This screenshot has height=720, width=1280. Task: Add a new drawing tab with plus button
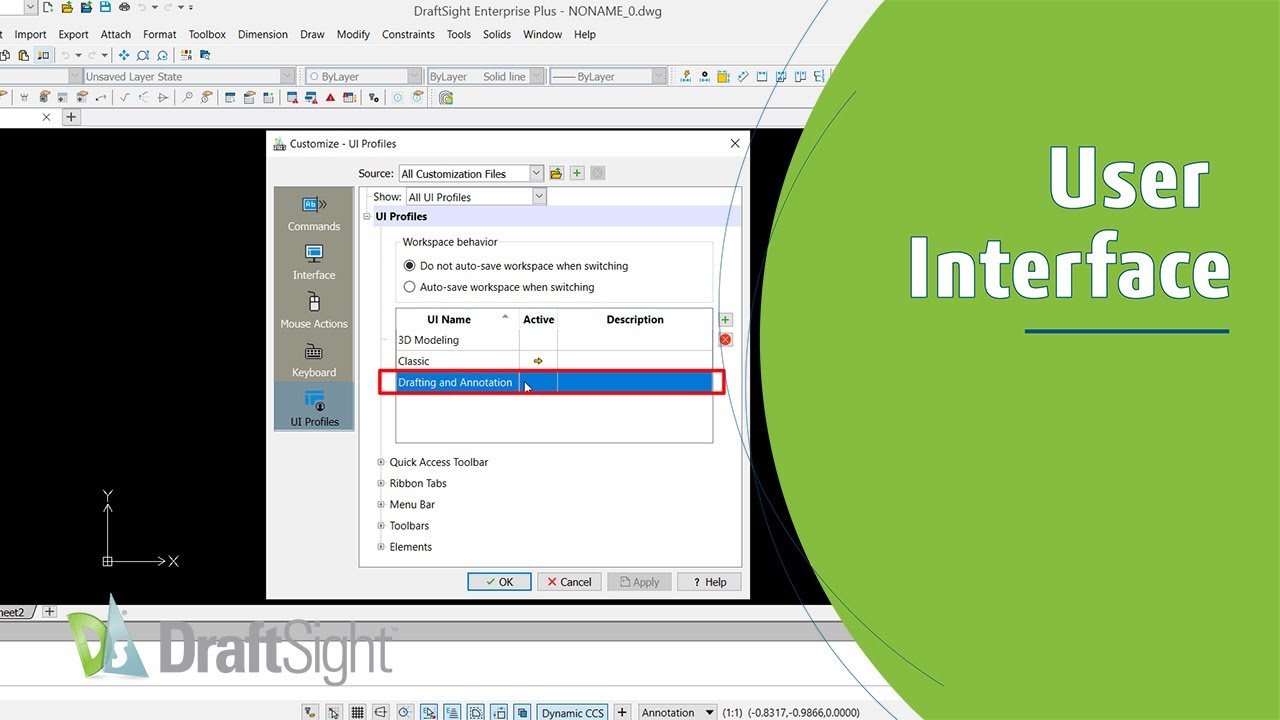(x=71, y=117)
